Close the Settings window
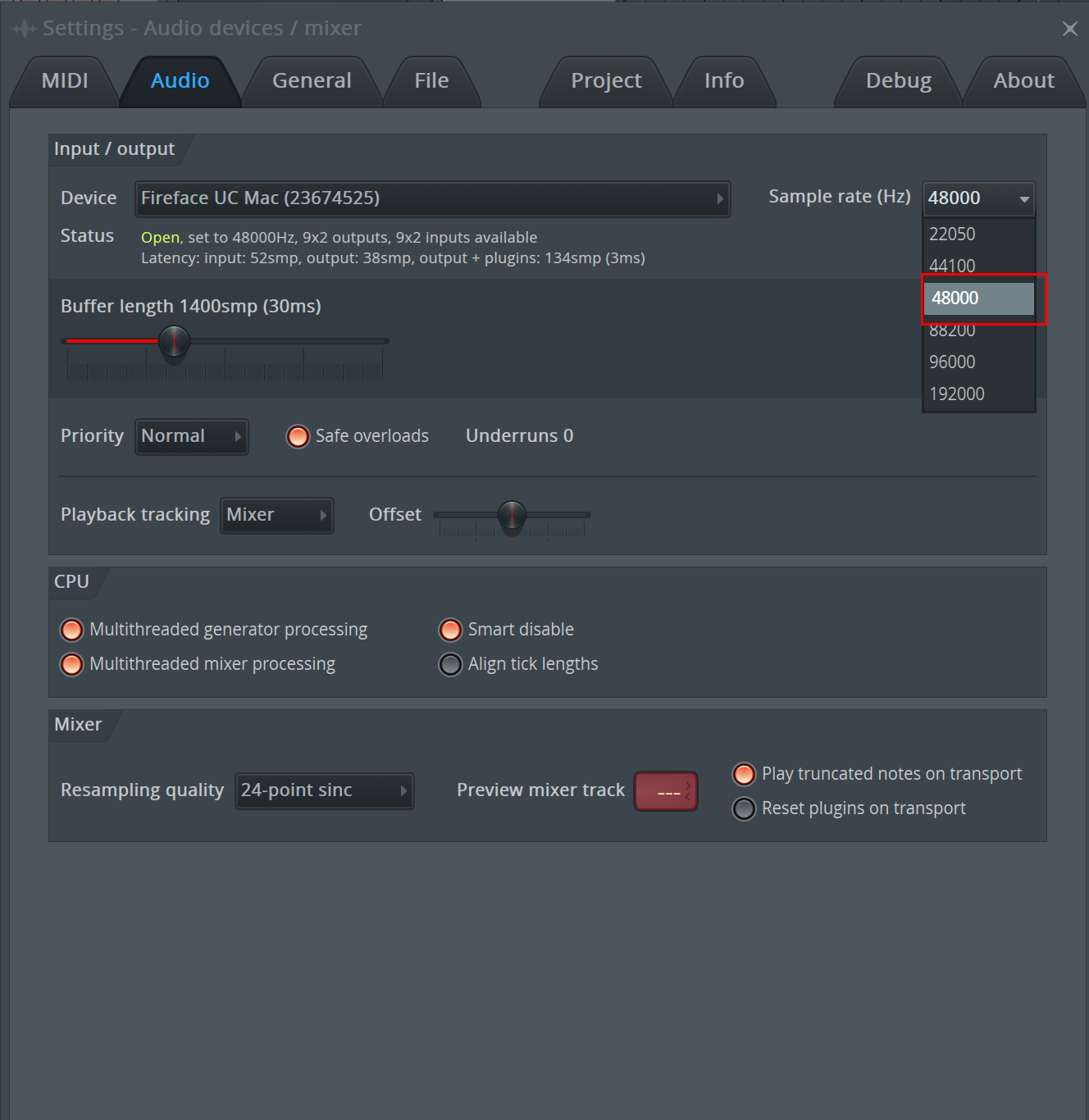This screenshot has height=1120, width=1089. pyautogui.click(x=1069, y=29)
